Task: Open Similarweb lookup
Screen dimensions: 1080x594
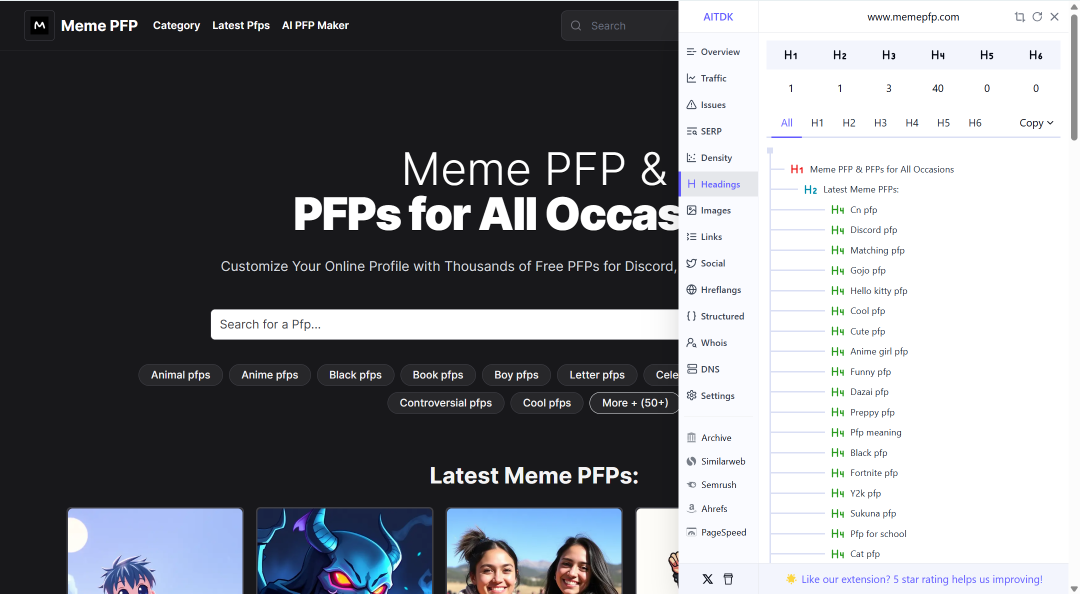Action: 718,461
